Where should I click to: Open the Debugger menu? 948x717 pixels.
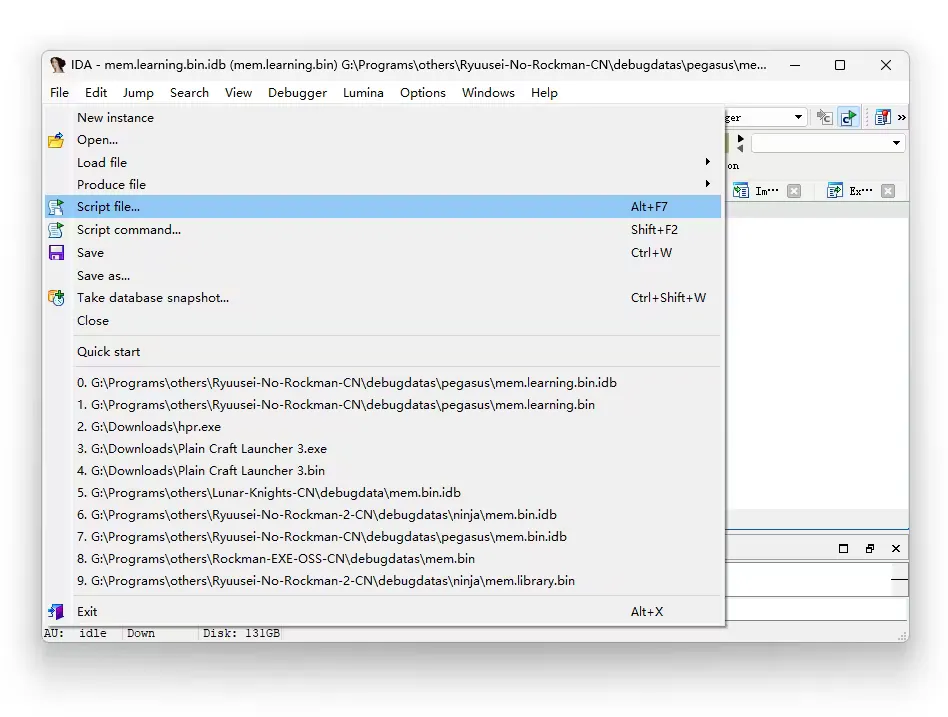pyautogui.click(x=297, y=93)
